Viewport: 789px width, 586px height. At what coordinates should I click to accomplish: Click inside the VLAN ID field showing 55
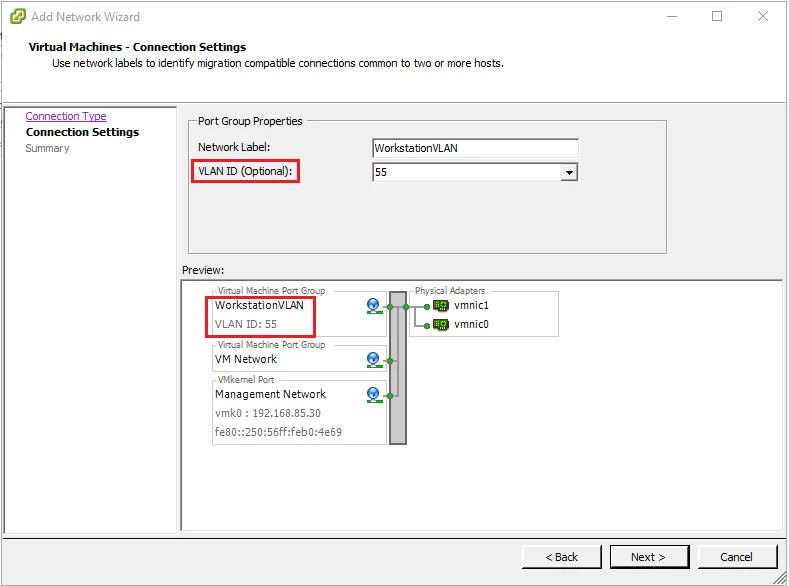(465, 173)
